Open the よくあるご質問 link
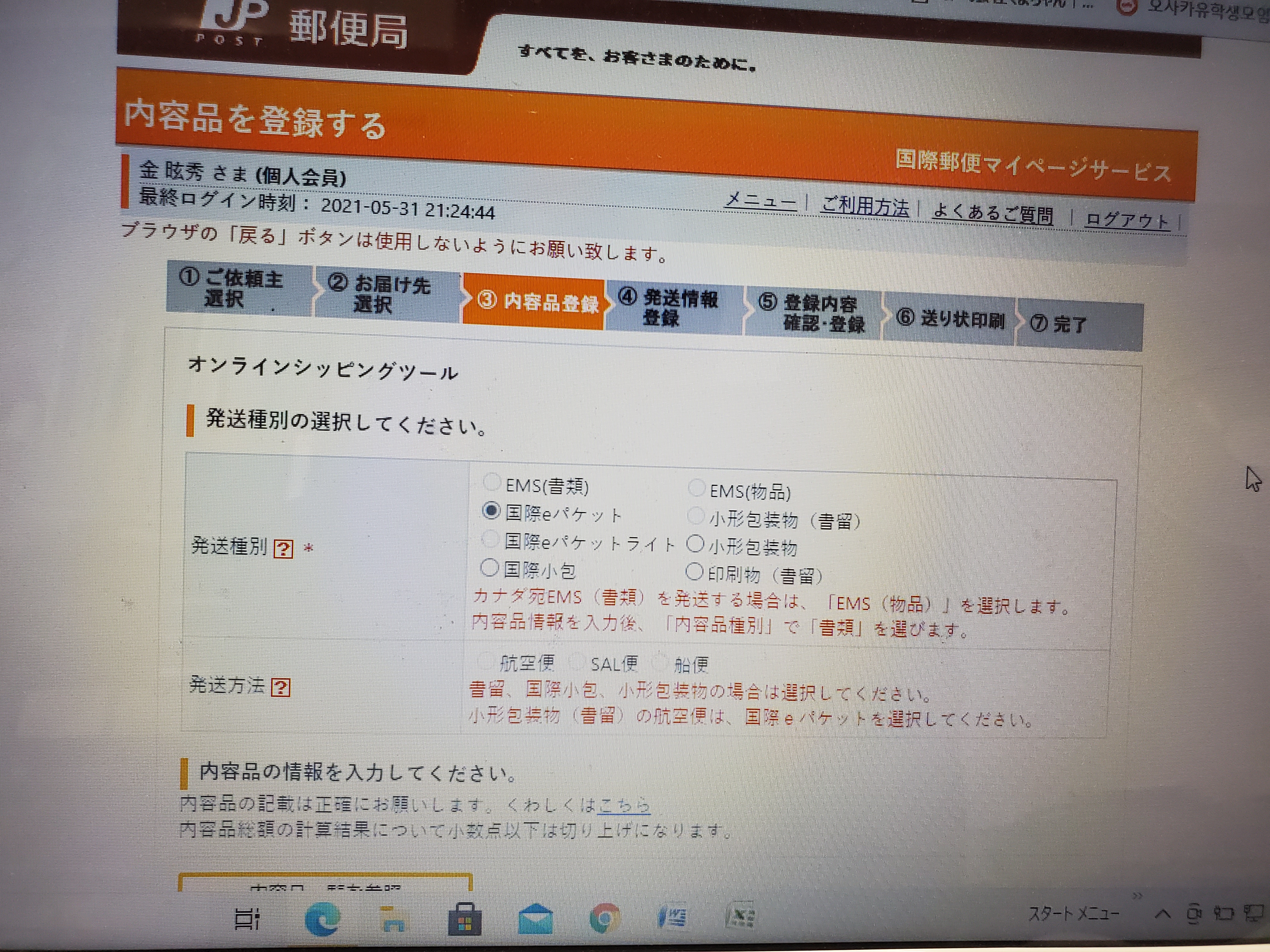 [x=993, y=213]
